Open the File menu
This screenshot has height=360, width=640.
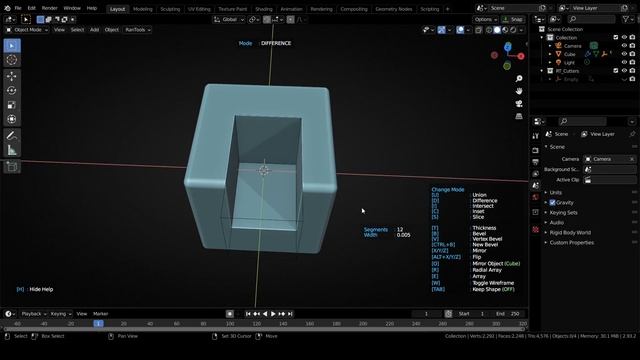18,8
